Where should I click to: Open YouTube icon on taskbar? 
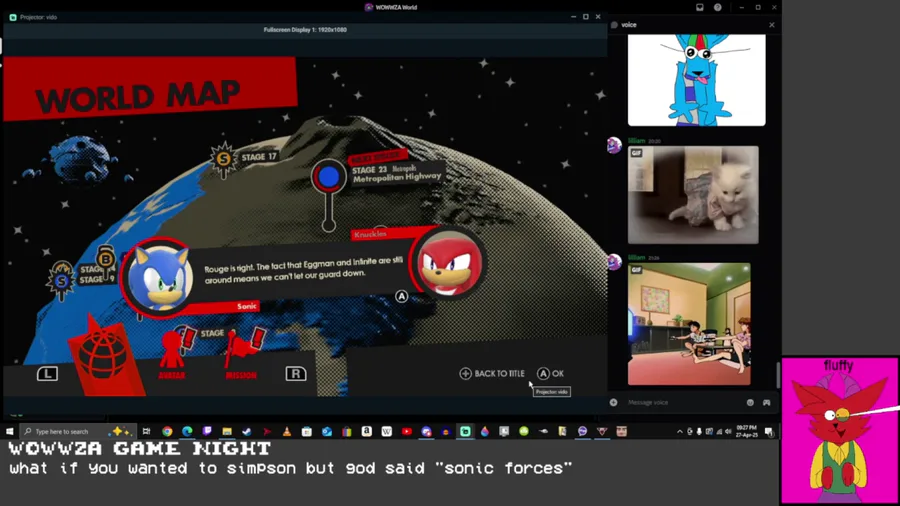tap(406, 431)
